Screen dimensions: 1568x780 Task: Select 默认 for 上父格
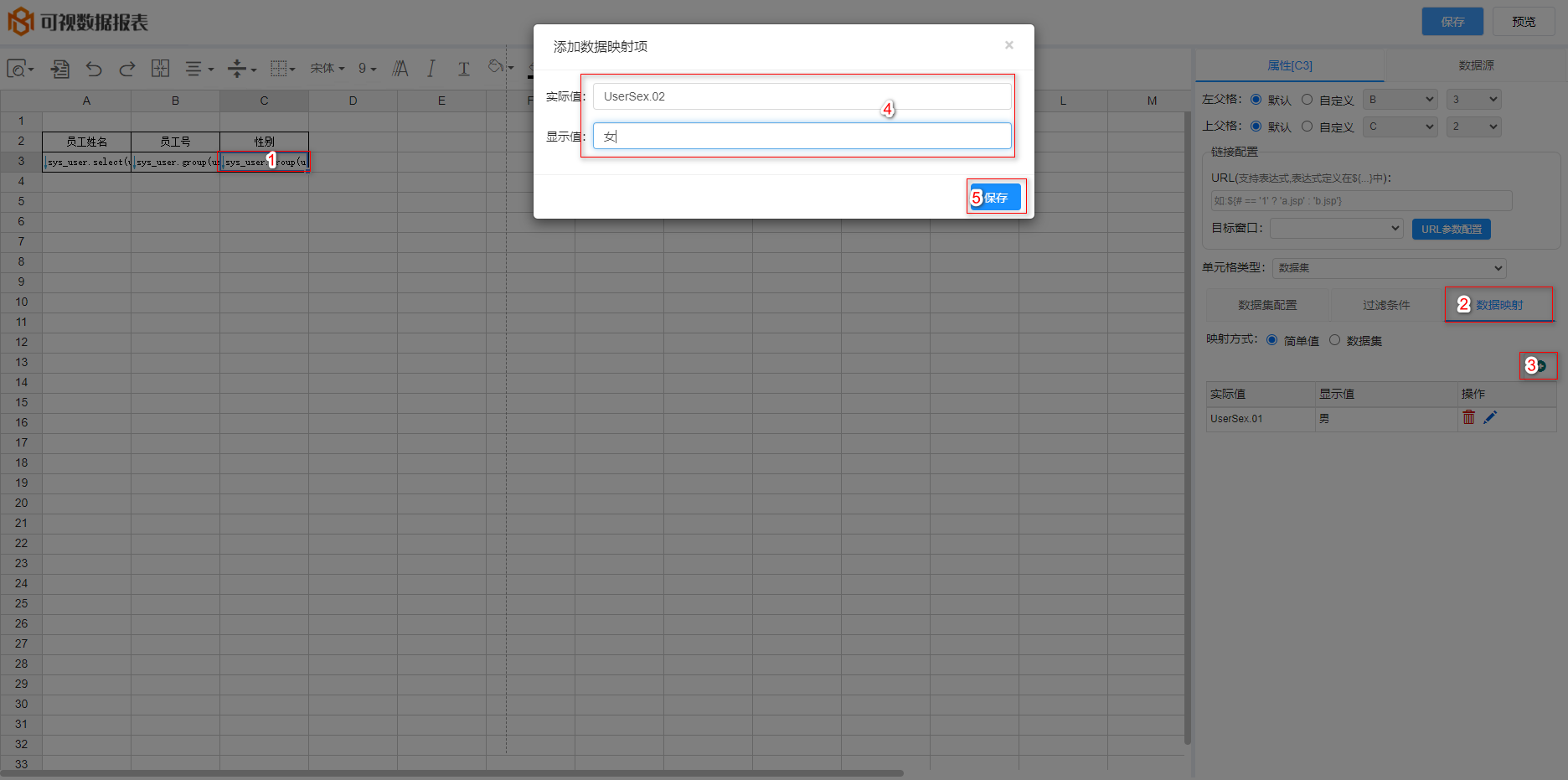(1256, 127)
